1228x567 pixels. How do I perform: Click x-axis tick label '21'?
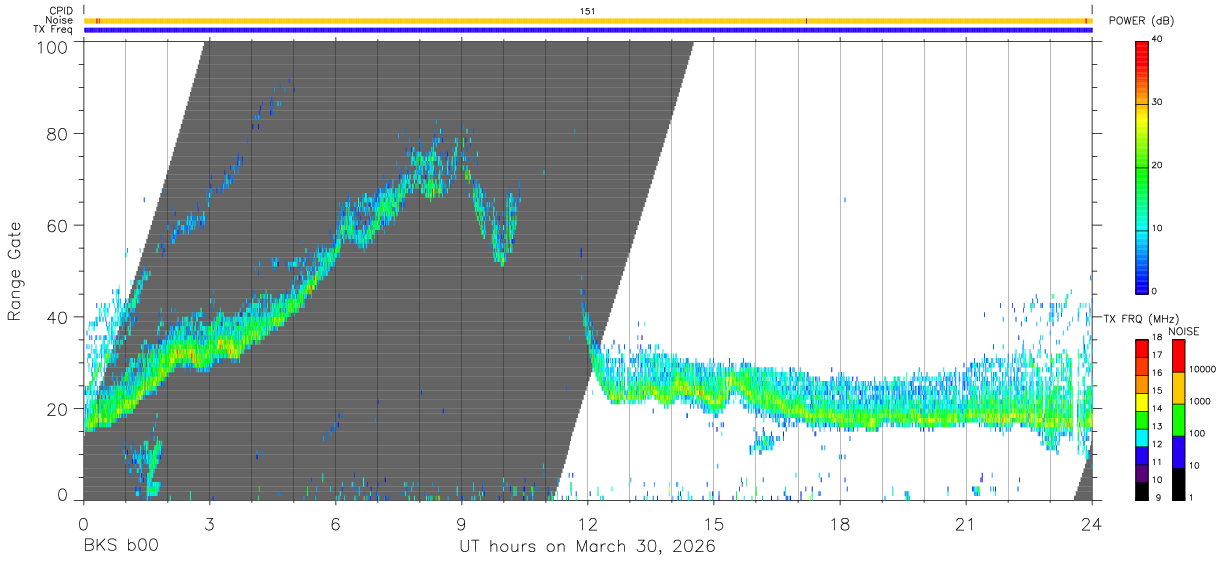coord(966,524)
